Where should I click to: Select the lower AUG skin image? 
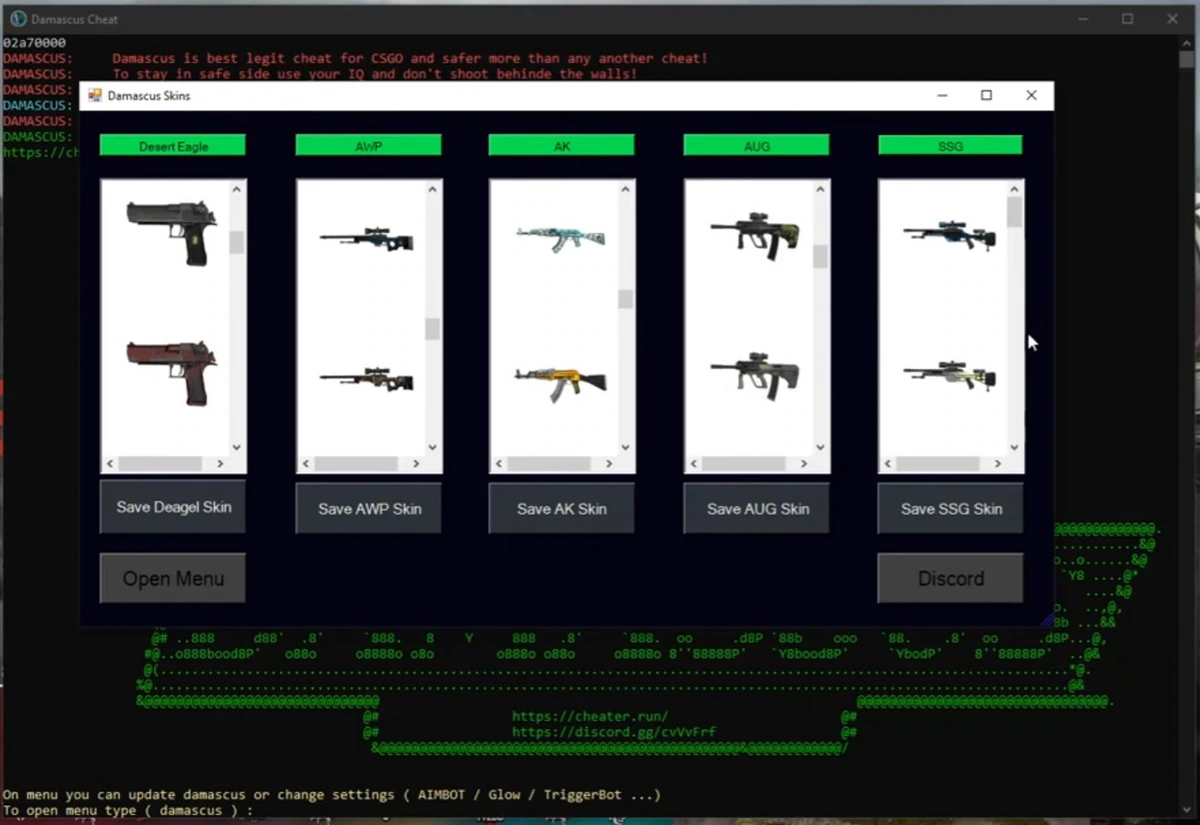(755, 375)
